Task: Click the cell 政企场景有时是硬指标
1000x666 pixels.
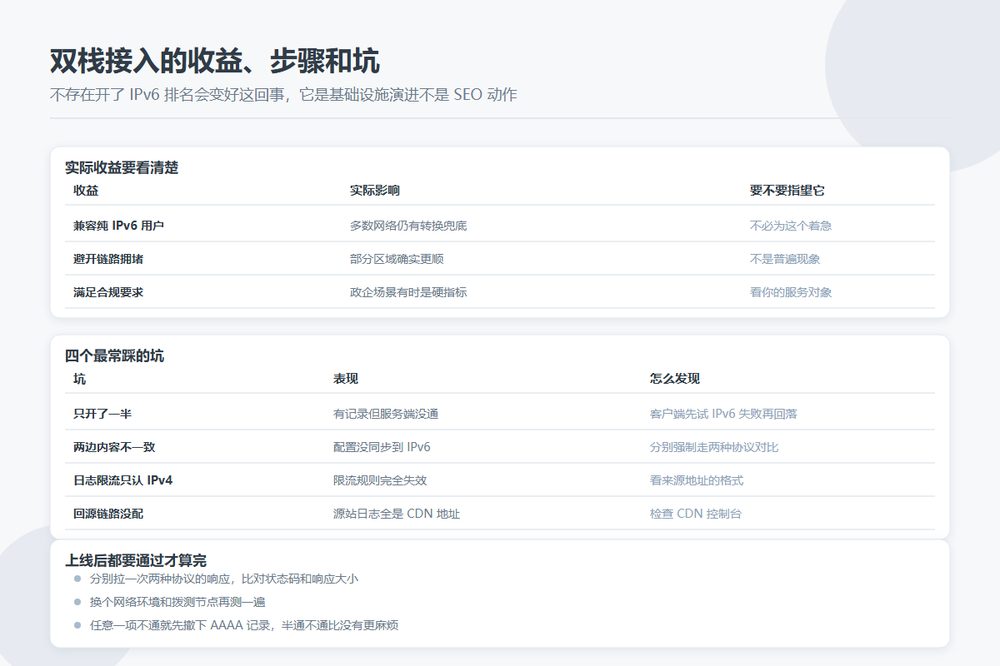Action: click(408, 292)
